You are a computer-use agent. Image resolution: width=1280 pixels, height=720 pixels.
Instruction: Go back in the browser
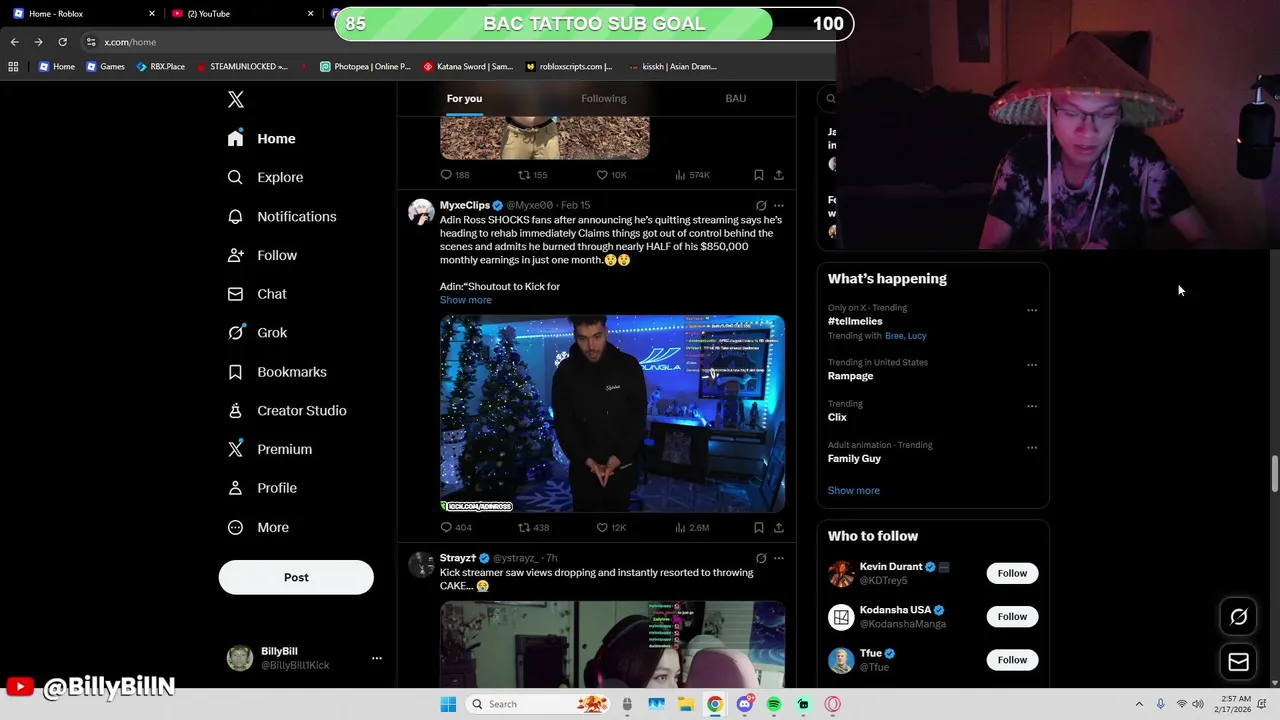(14, 42)
